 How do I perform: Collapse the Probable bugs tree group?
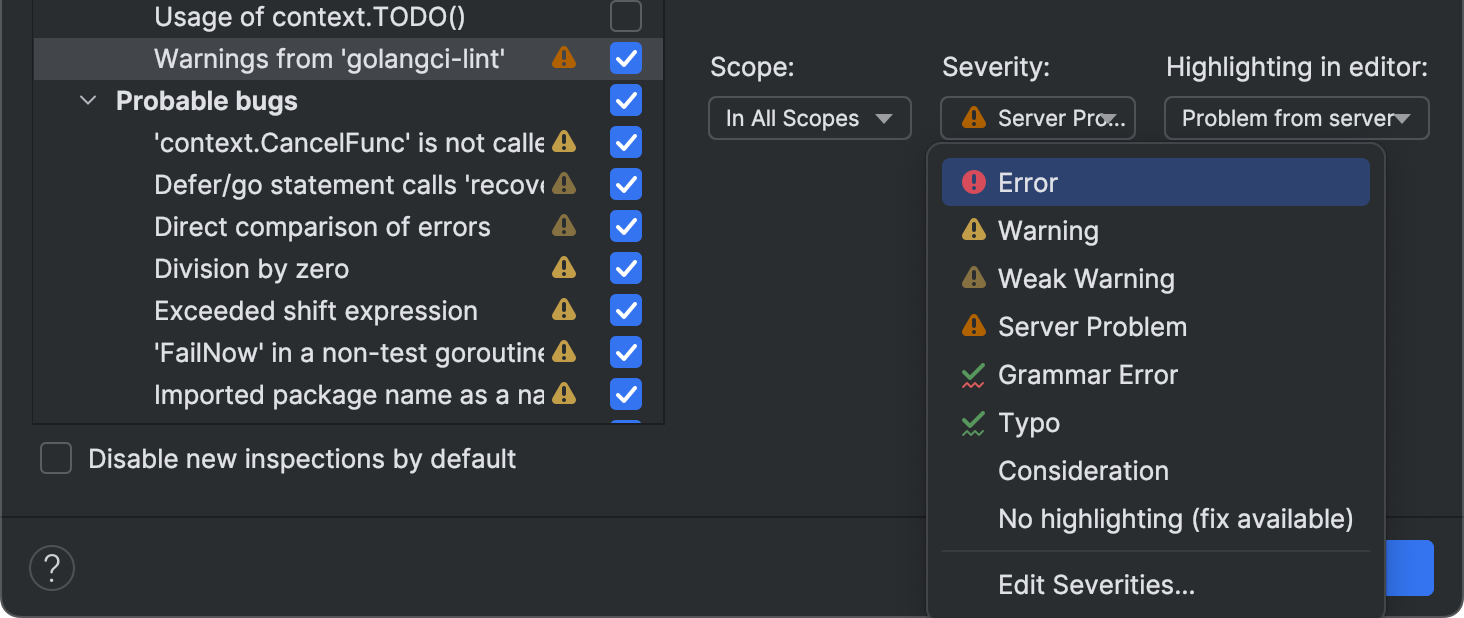(x=88, y=101)
